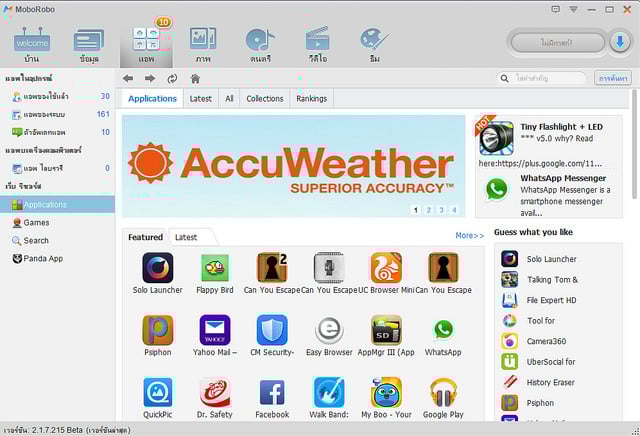640x436 pixels.
Task: Switch to the Rankings tab
Action: pos(311,99)
